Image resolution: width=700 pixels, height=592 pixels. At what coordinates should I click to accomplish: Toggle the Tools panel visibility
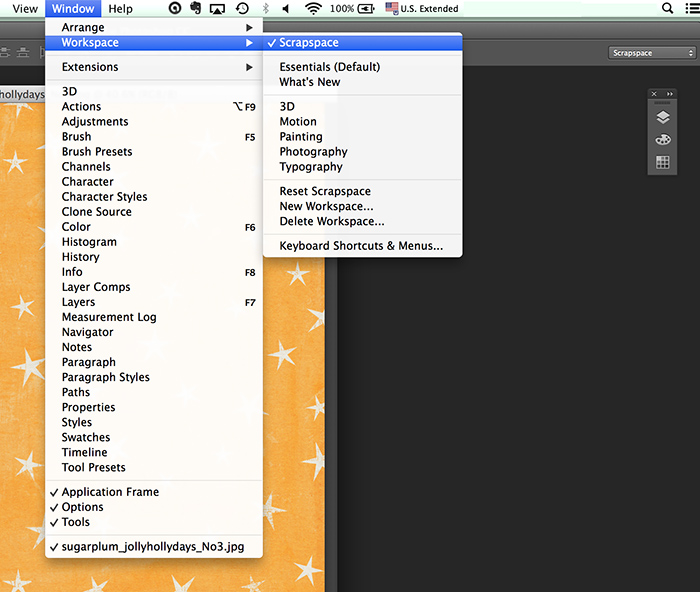point(154,522)
